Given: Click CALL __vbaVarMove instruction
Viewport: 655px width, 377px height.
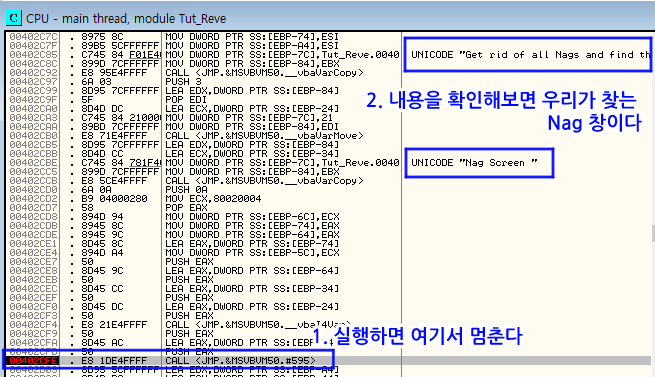Looking at the screenshot, I should pos(264,136).
